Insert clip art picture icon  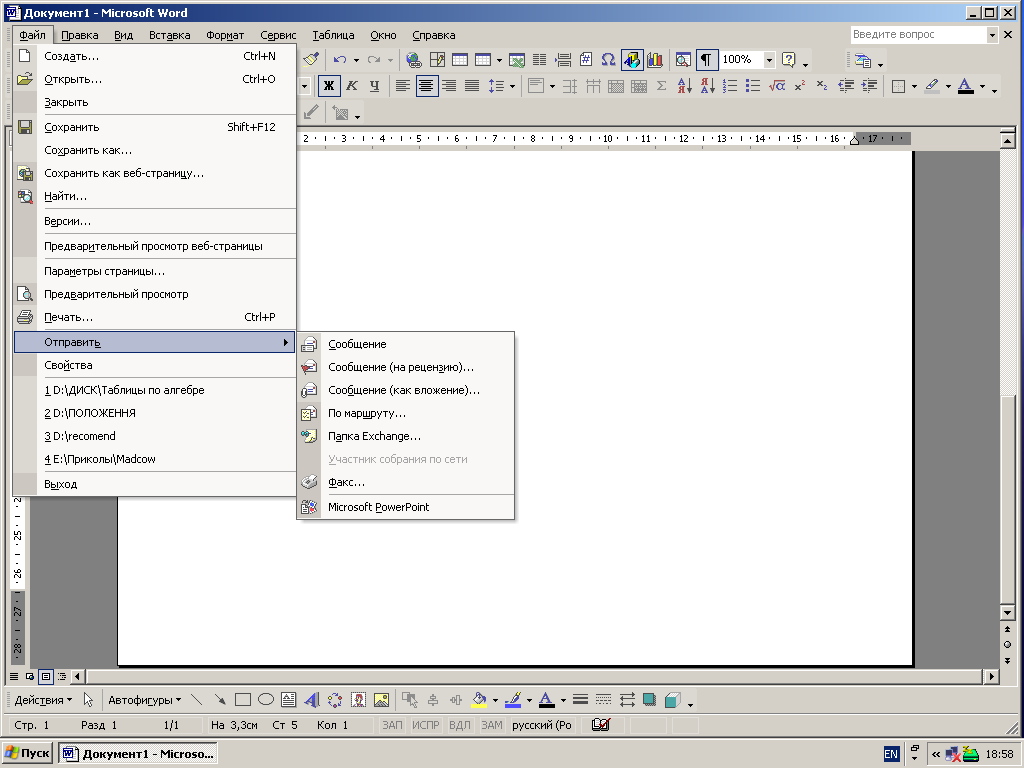tap(358, 700)
